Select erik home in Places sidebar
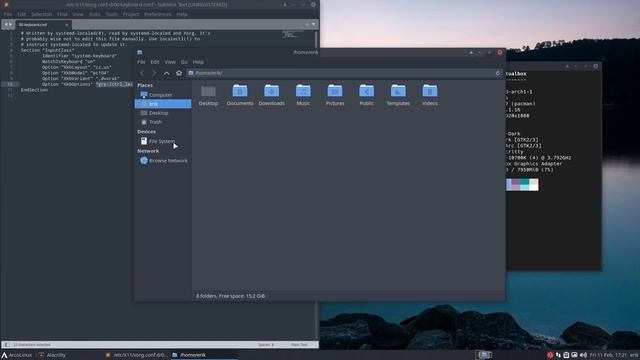The image size is (640, 360). point(163,104)
